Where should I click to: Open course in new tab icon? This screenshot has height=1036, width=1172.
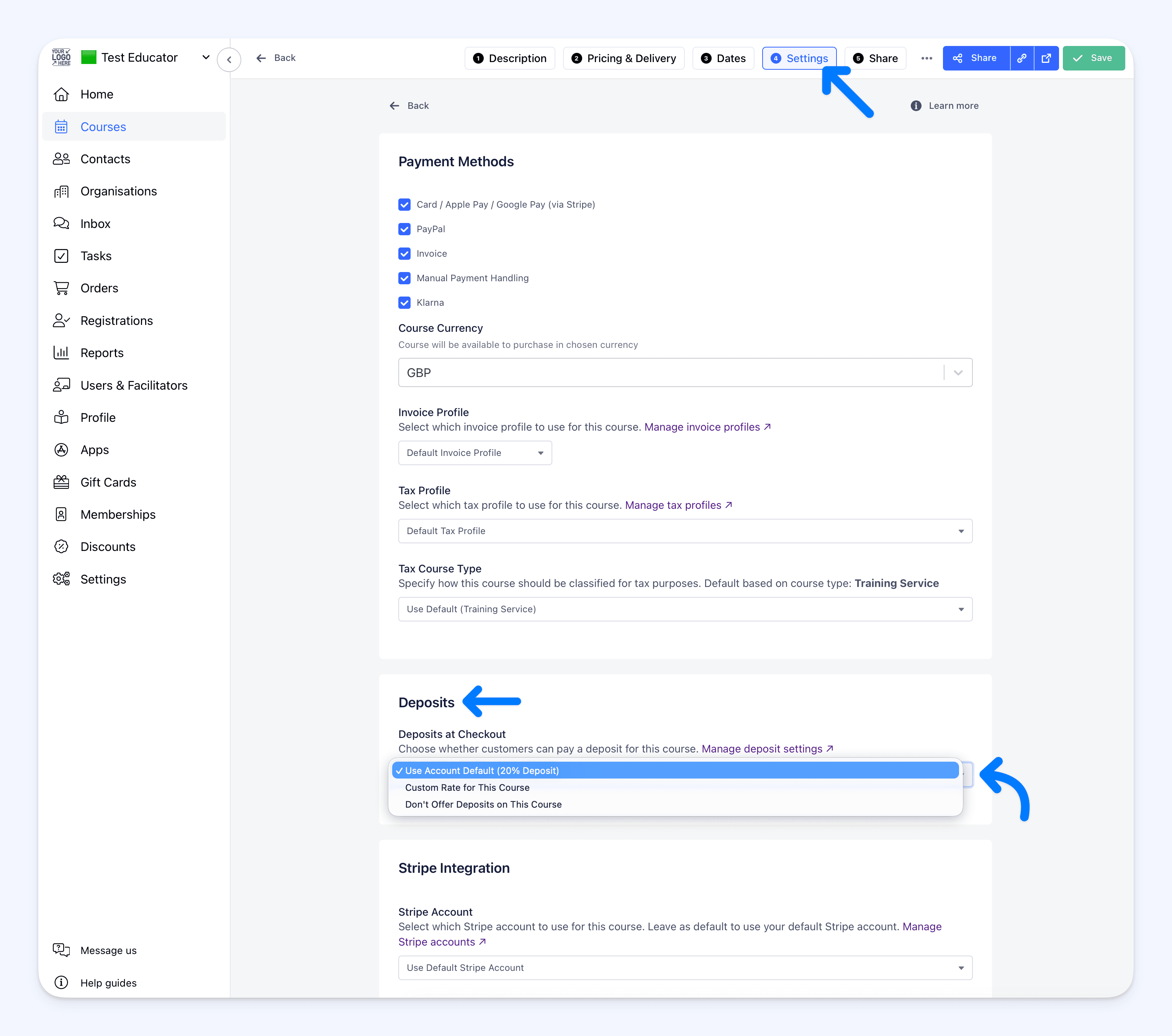point(1046,58)
